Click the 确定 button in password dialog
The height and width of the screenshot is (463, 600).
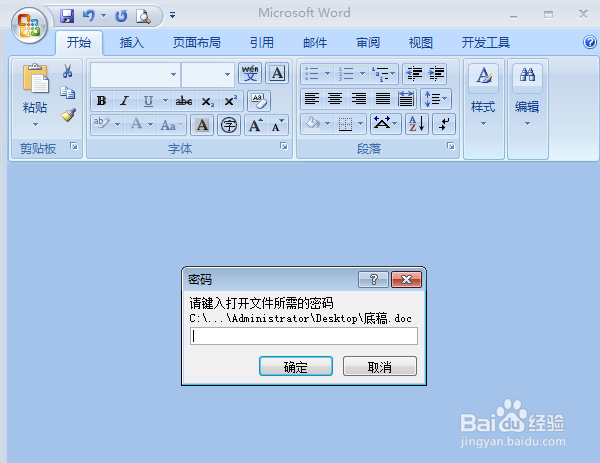(296, 366)
